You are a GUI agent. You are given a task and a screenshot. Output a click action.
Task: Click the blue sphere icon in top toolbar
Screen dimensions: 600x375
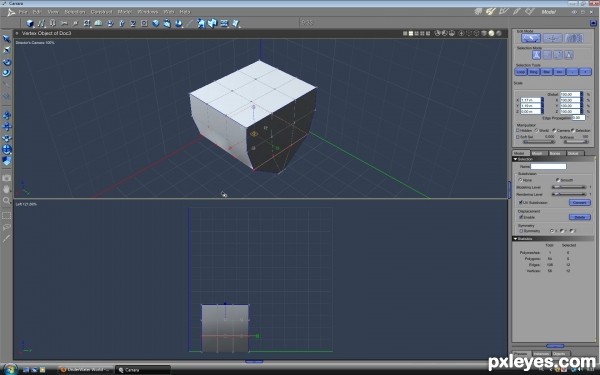(155, 24)
